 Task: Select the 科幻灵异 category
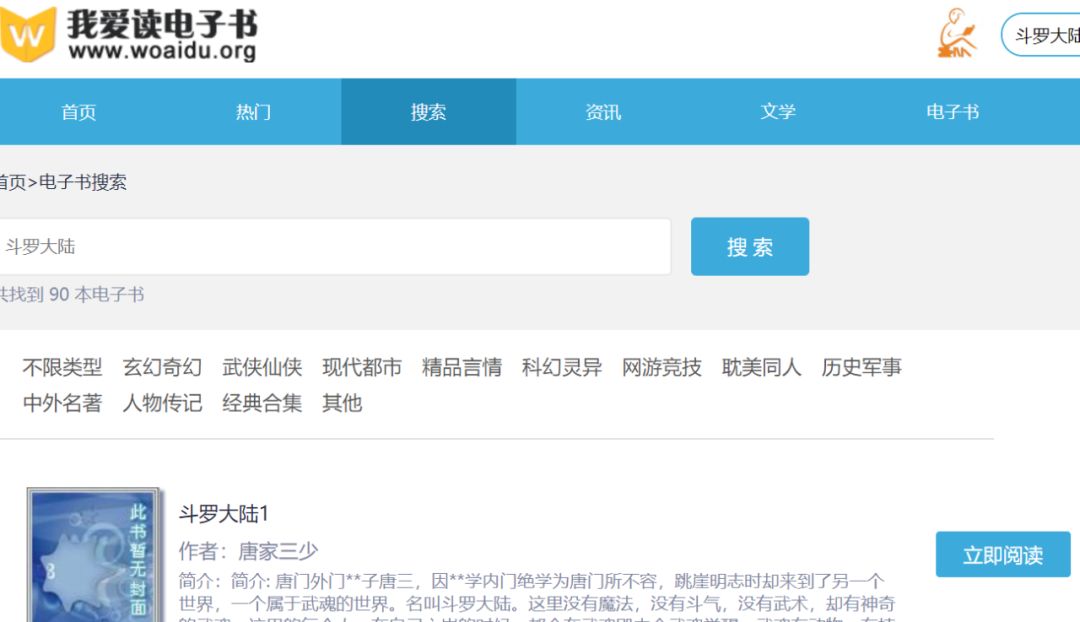(x=562, y=367)
